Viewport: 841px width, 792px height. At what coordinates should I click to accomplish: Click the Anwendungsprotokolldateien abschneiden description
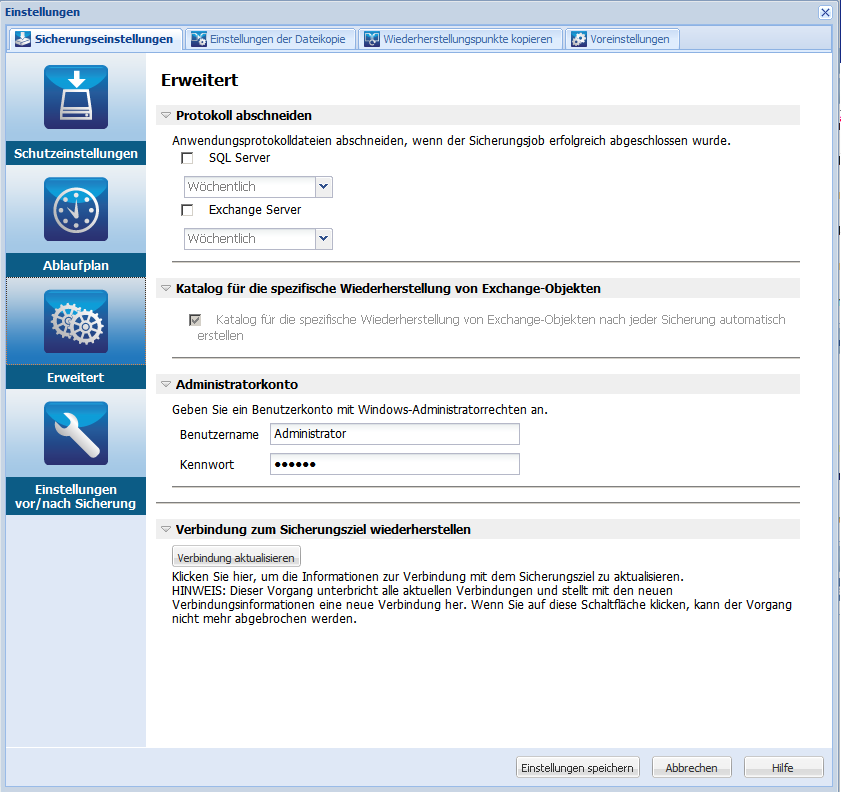tap(451, 140)
